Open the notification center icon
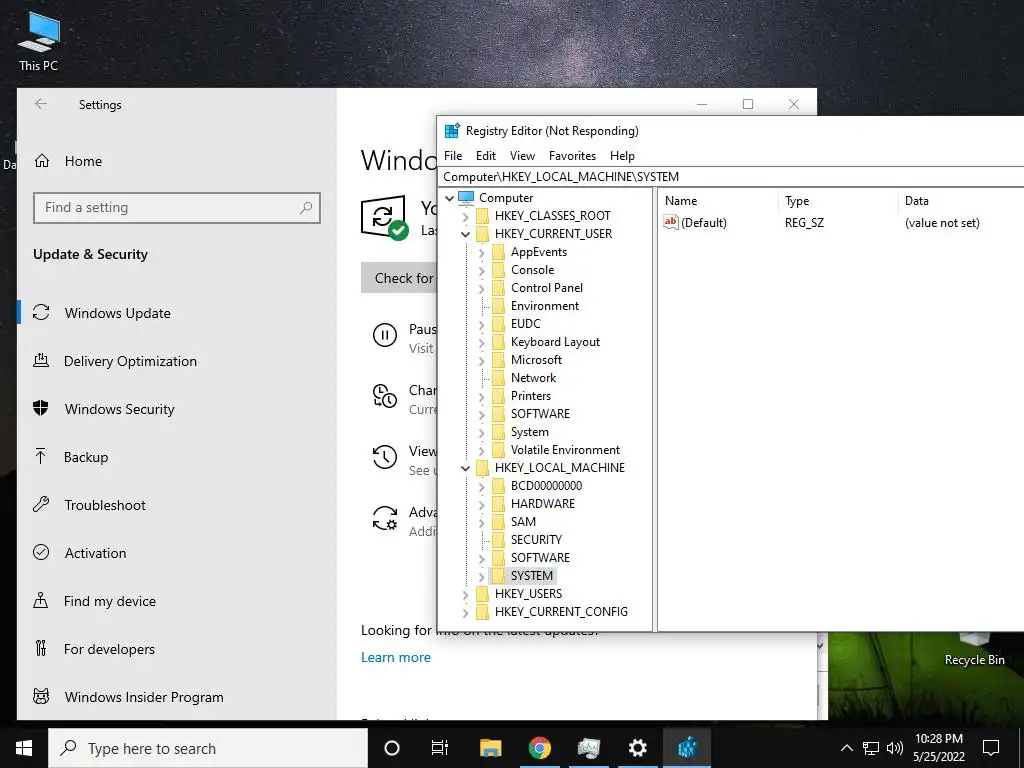This screenshot has width=1024, height=768. [991, 748]
